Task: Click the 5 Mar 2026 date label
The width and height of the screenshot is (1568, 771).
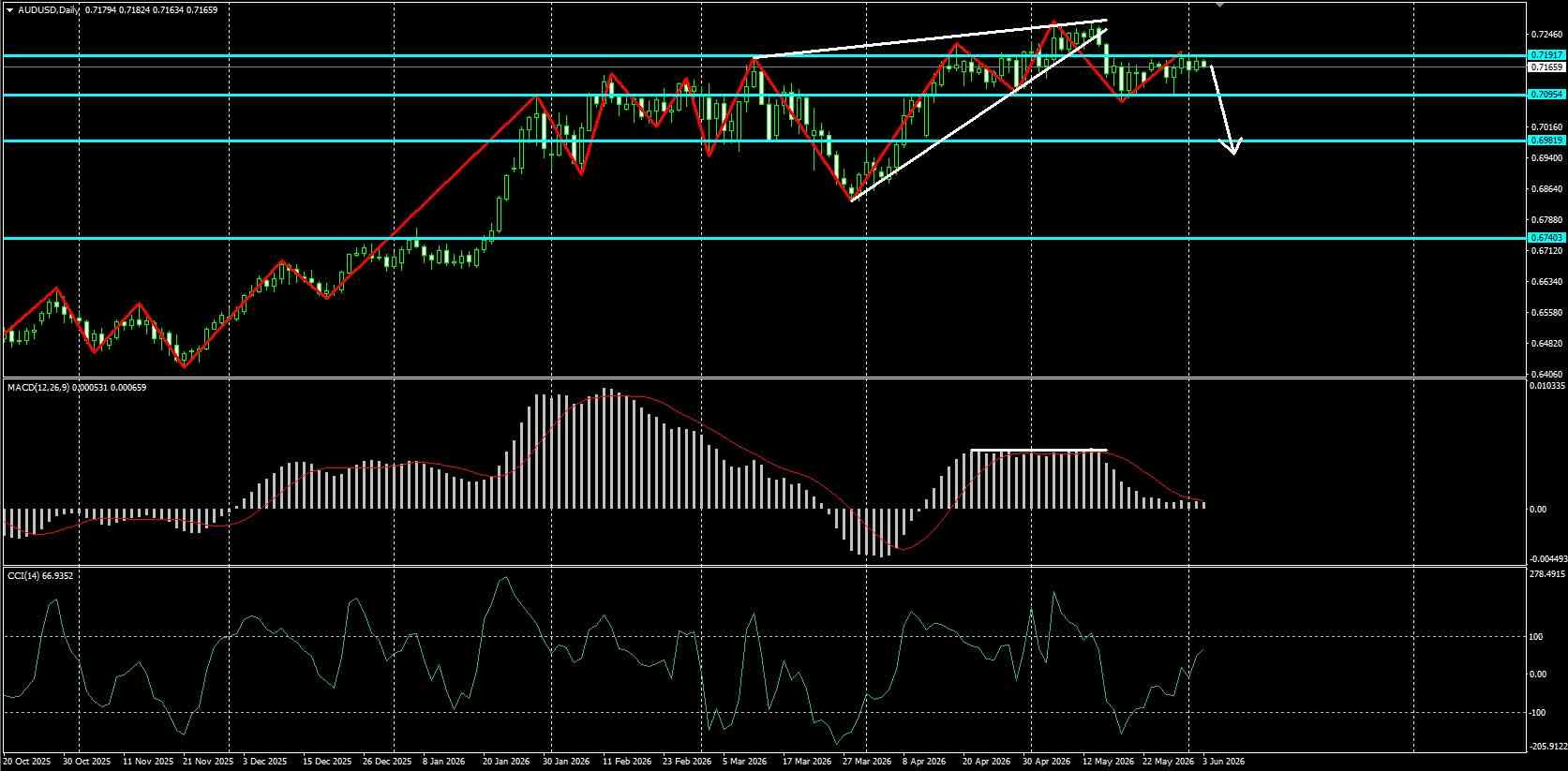Action: click(x=744, y=762)
